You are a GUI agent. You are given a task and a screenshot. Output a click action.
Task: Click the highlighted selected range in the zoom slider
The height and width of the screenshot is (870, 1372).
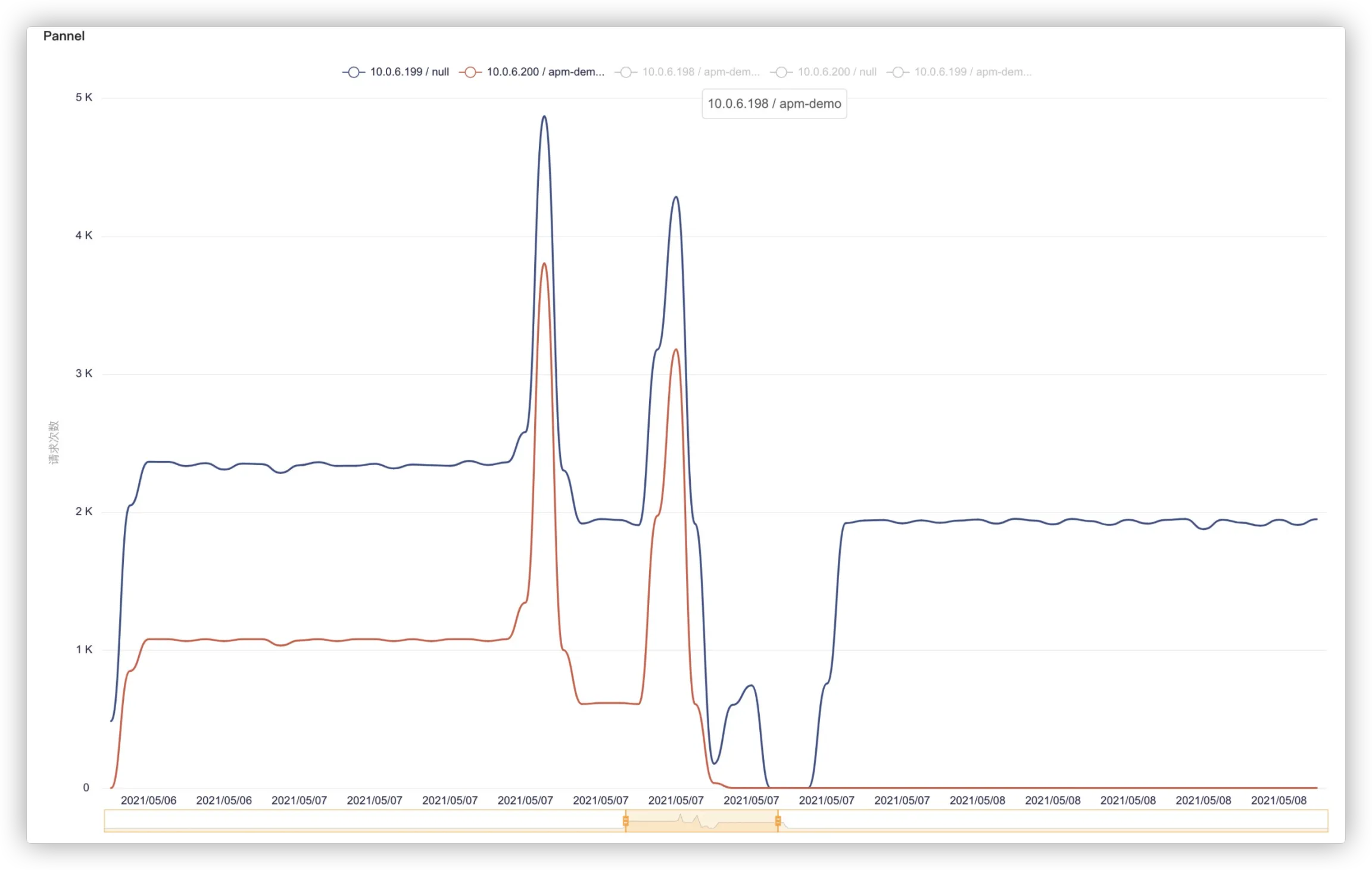click(x=701, y=821)
